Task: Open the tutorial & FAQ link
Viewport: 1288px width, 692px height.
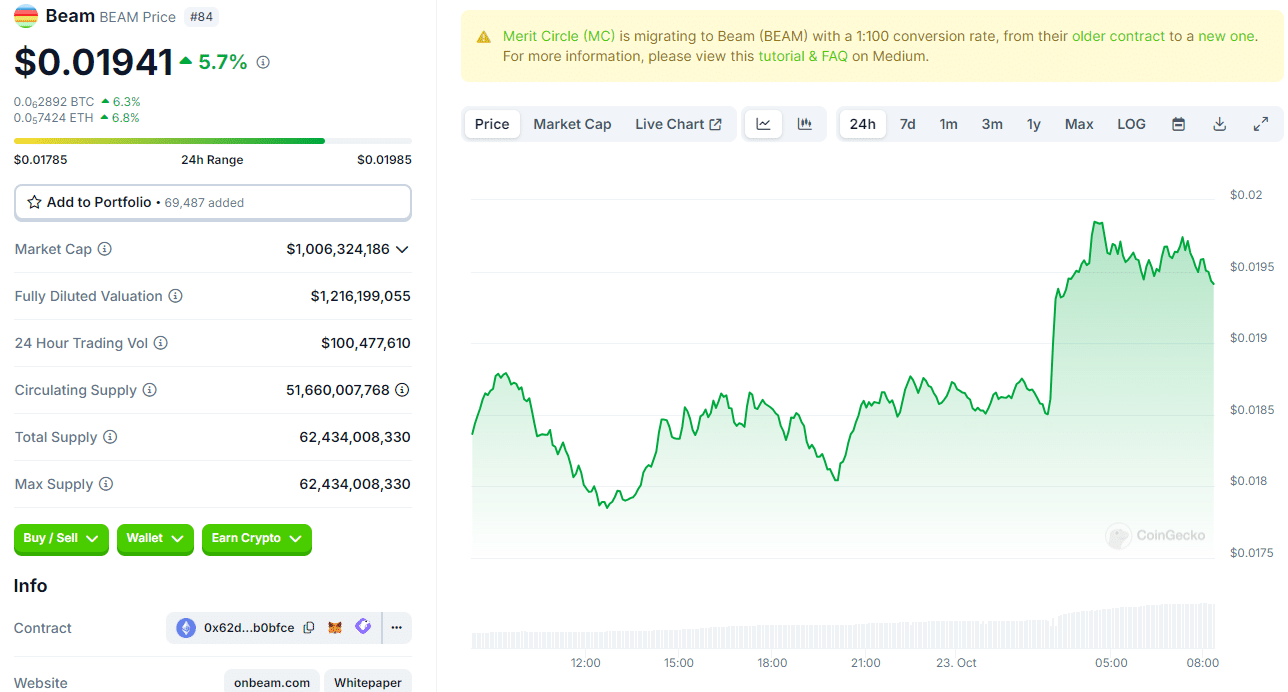Action: click(x=803, y=56)
